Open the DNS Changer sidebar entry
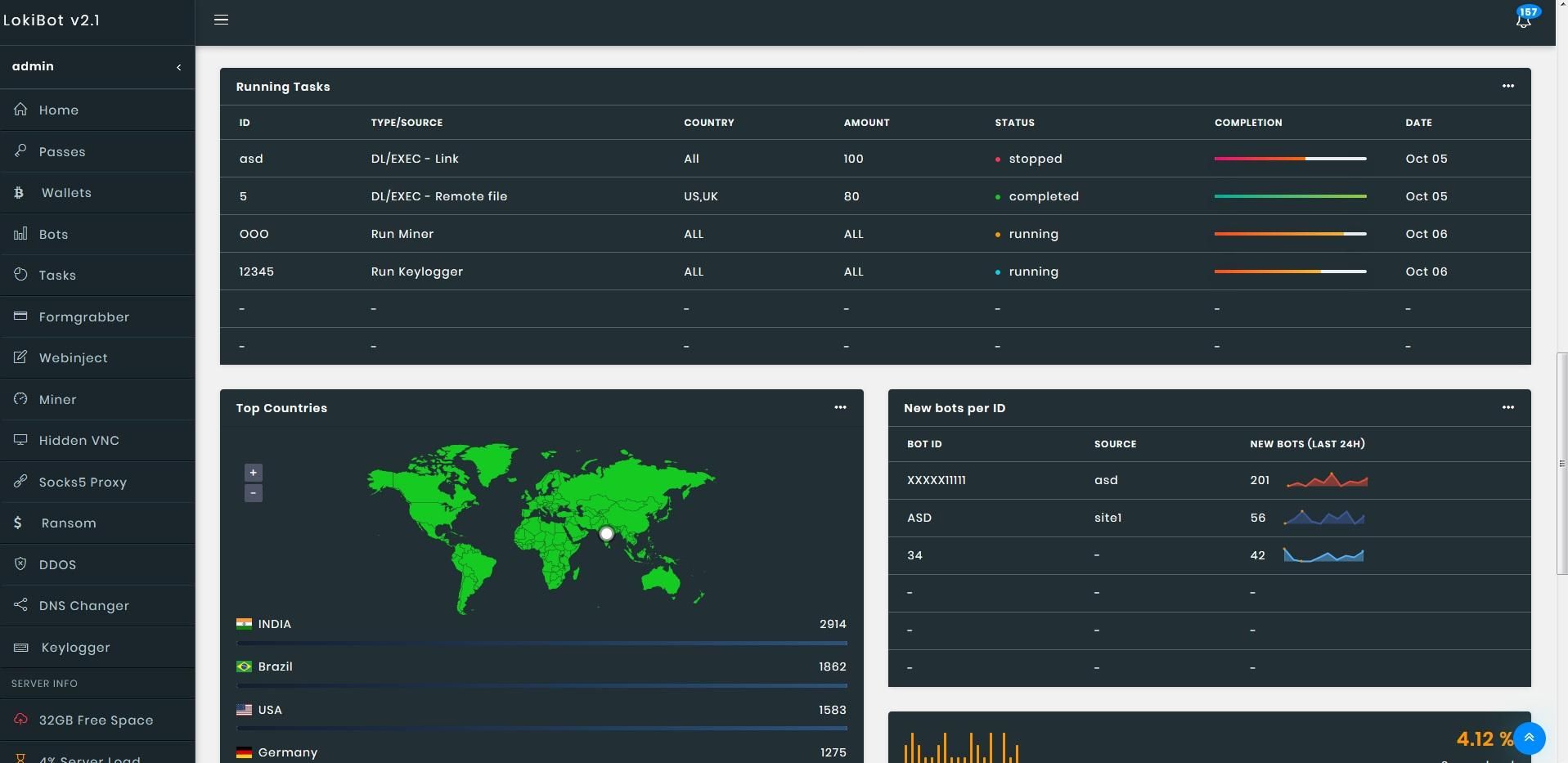This screenshot has width=1568, height=763. (83, 606)
